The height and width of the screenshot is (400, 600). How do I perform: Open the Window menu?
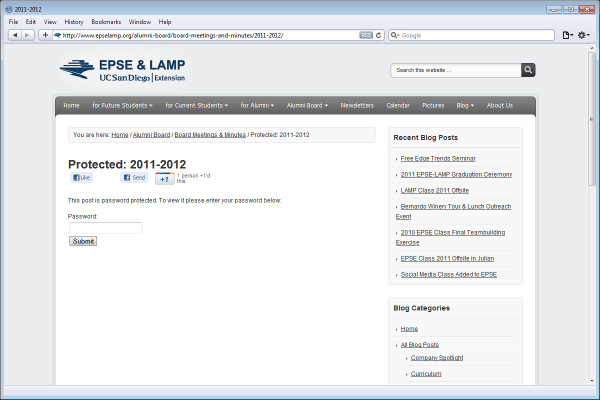140,22
